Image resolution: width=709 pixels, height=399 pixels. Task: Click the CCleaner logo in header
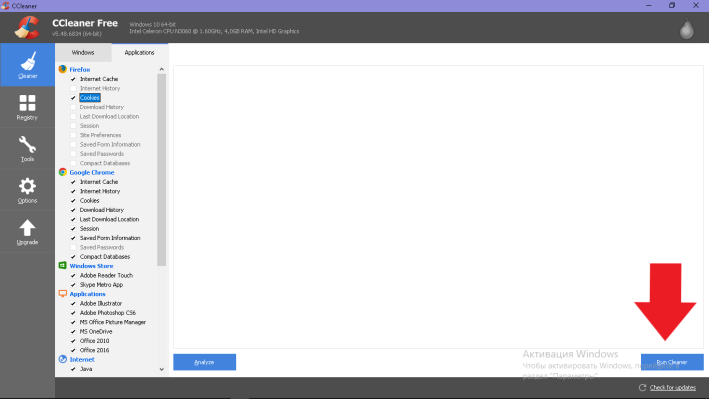coord(27,27)
